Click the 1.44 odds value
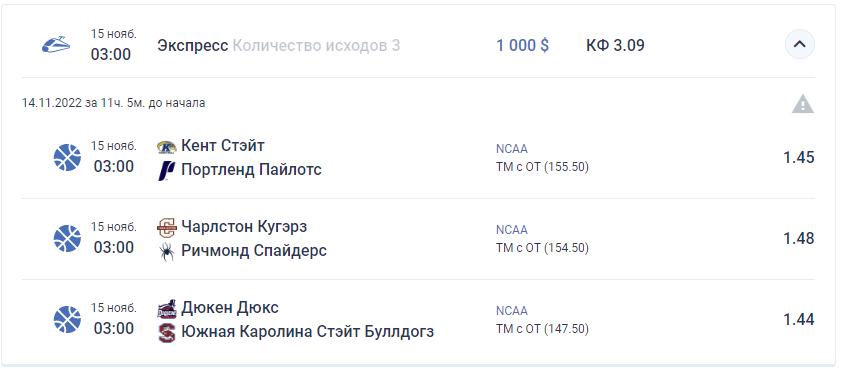 coord(799,320)
